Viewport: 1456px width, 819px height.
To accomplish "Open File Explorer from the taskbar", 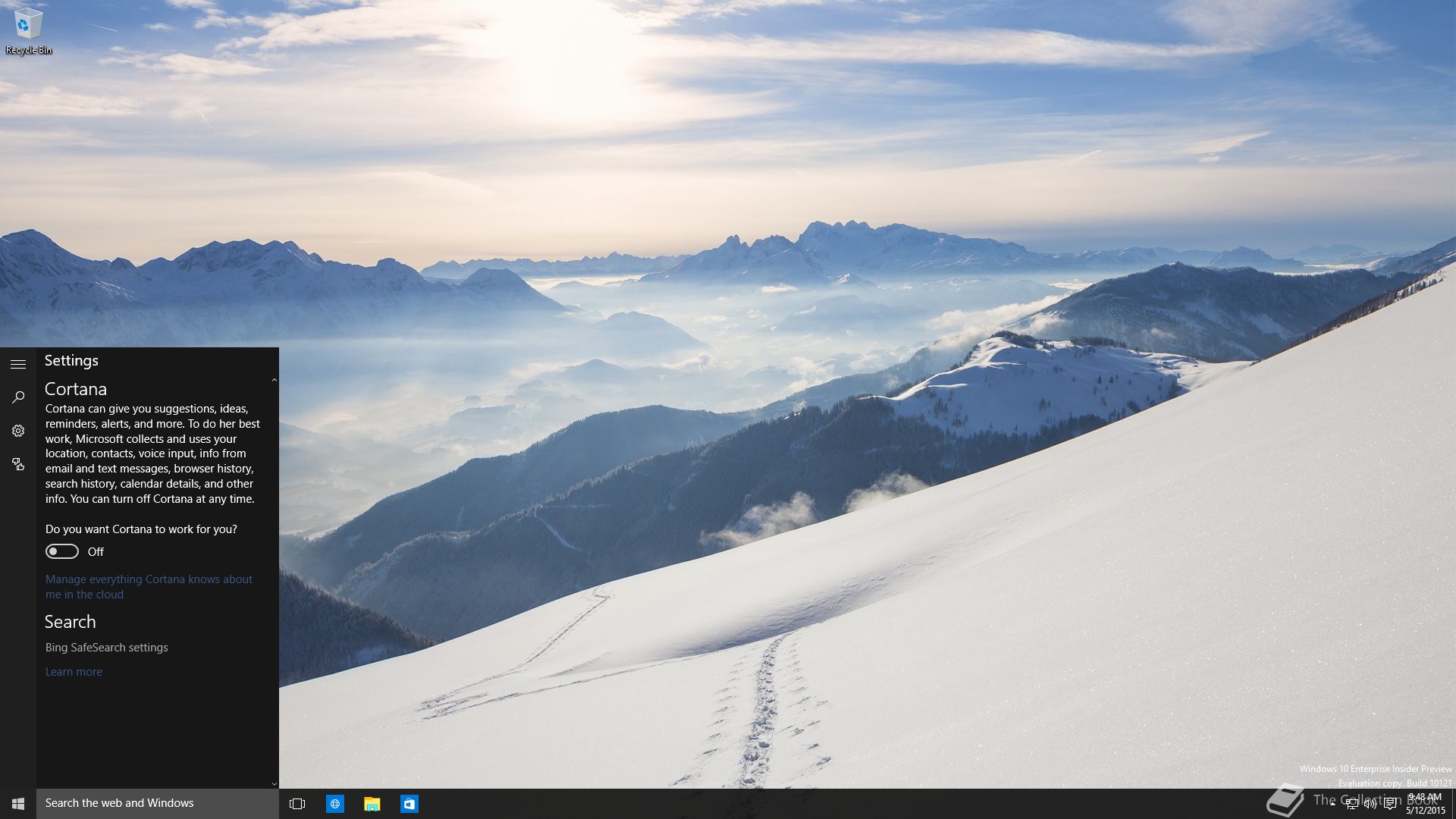I will pyautogui.click(x=372, y=803).
